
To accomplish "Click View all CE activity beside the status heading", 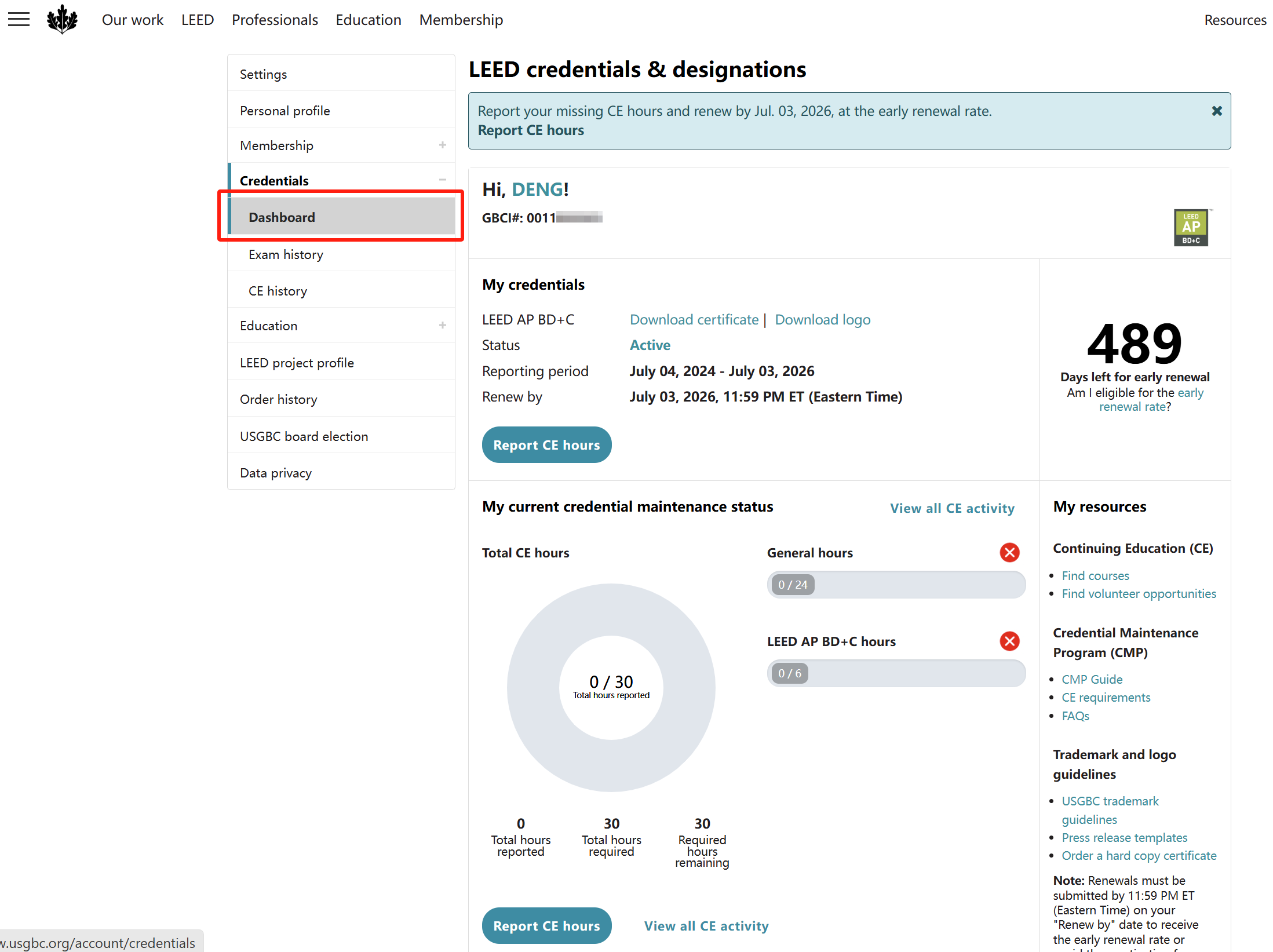I will [953, 508].
